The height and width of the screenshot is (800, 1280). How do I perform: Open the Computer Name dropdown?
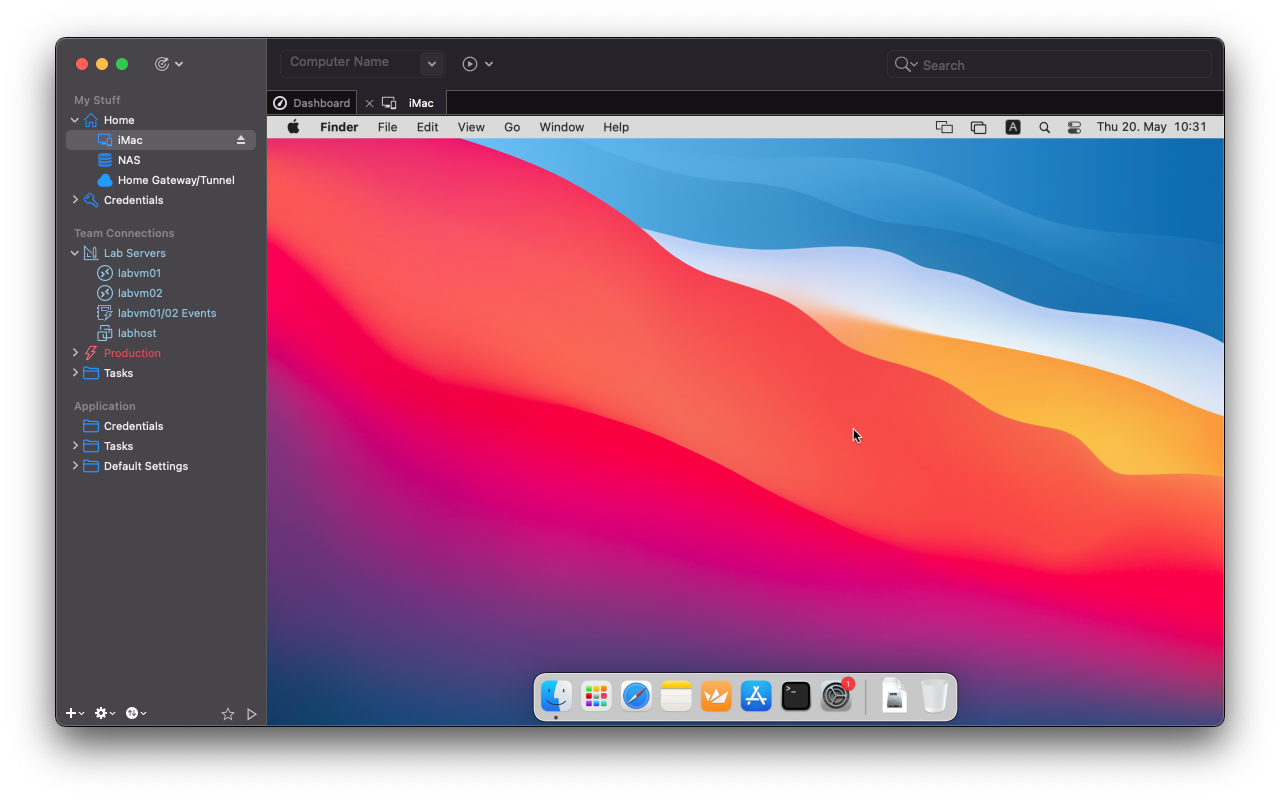click(x=431, y=63)
